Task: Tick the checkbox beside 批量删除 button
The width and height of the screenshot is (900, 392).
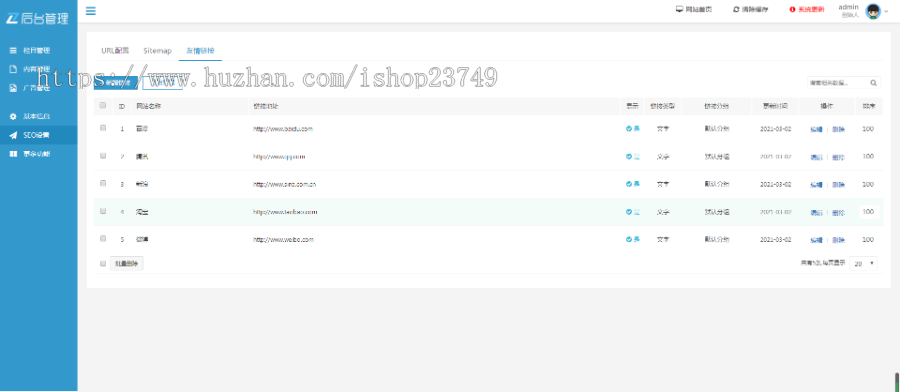Action: (103, 263)
